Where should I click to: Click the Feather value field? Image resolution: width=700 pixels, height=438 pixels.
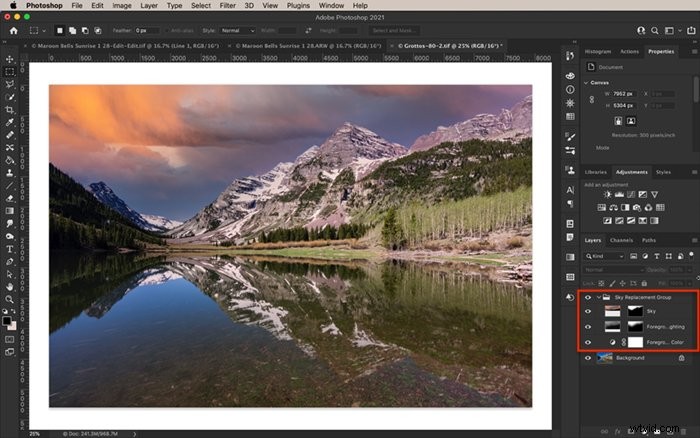147,30
